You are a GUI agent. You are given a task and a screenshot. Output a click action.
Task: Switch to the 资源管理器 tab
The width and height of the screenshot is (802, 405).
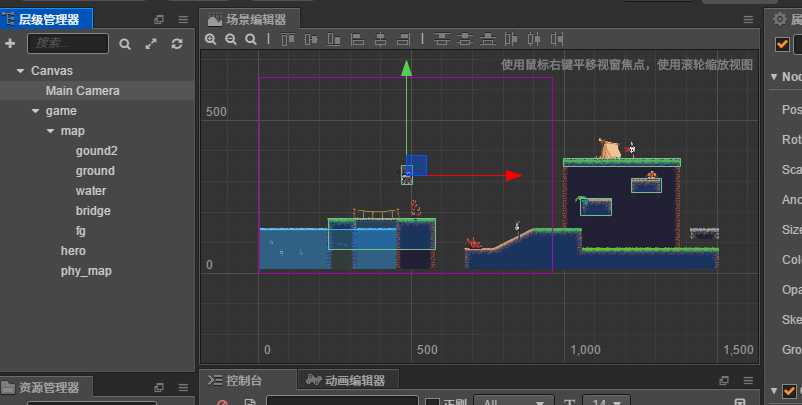pos(46,388)
